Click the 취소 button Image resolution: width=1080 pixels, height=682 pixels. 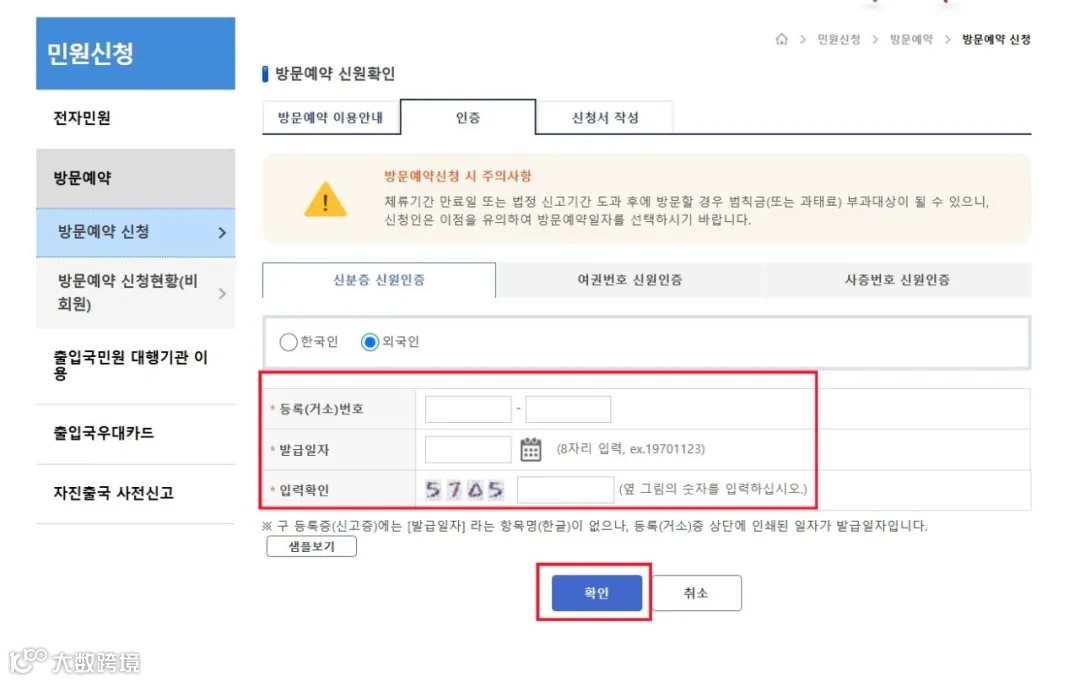696,593
